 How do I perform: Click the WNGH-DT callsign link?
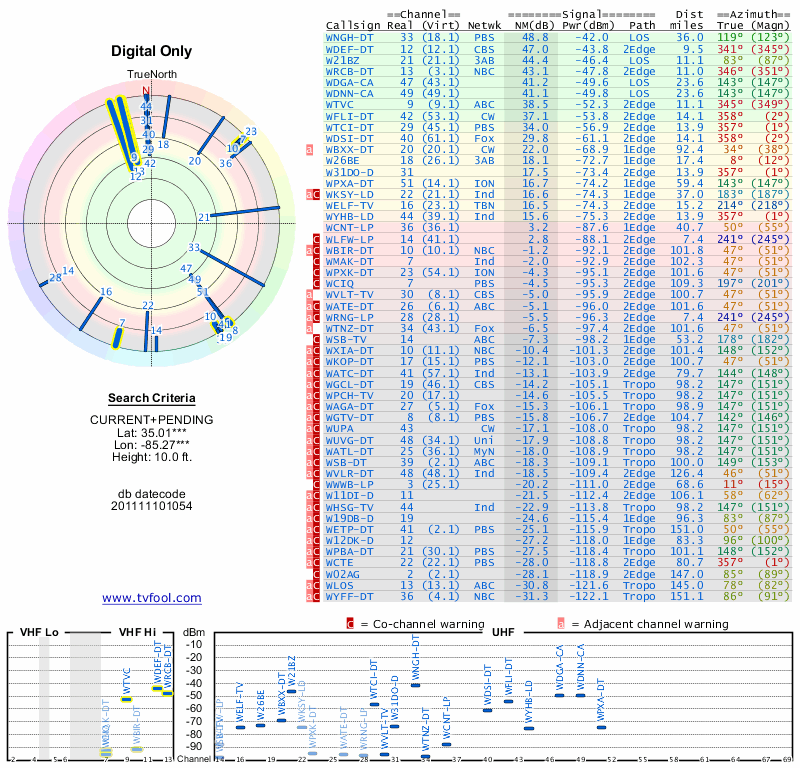(x=349, y=38)
